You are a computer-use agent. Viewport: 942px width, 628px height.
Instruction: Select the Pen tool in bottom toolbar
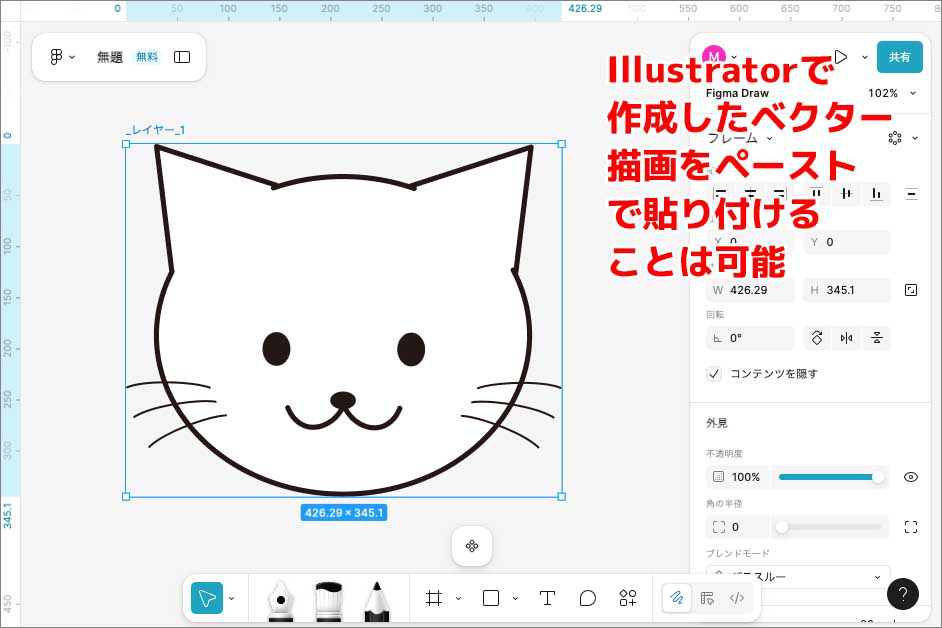pos(282,600)
